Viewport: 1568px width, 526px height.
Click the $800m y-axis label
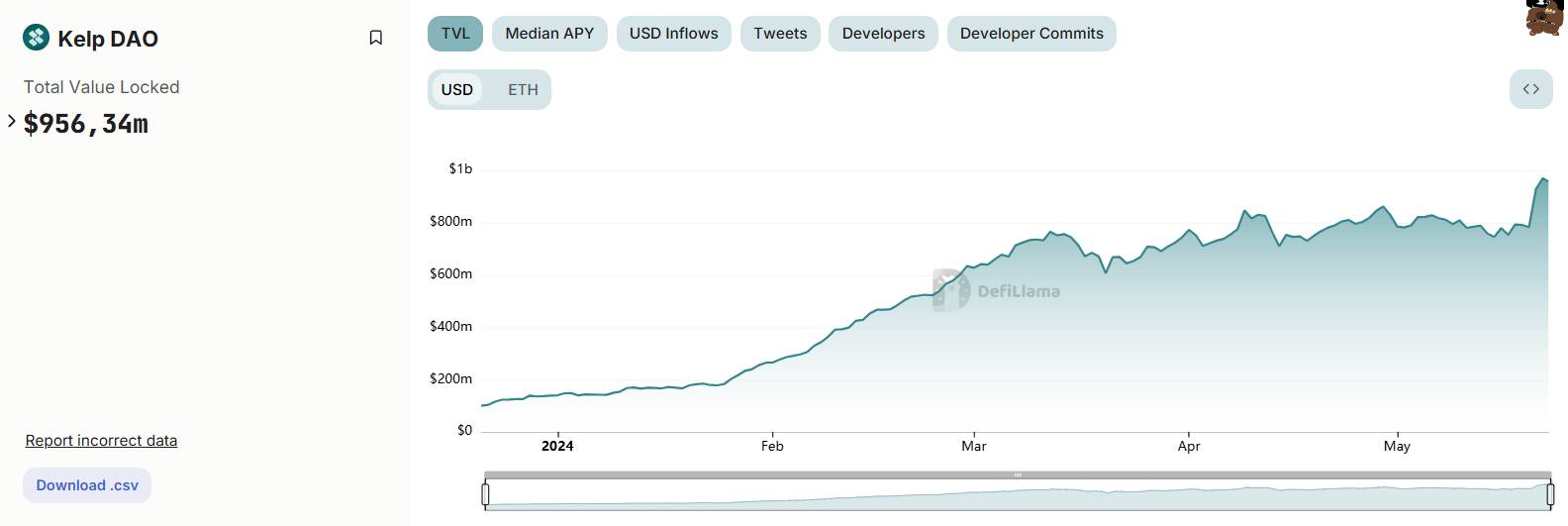[450, 221]
